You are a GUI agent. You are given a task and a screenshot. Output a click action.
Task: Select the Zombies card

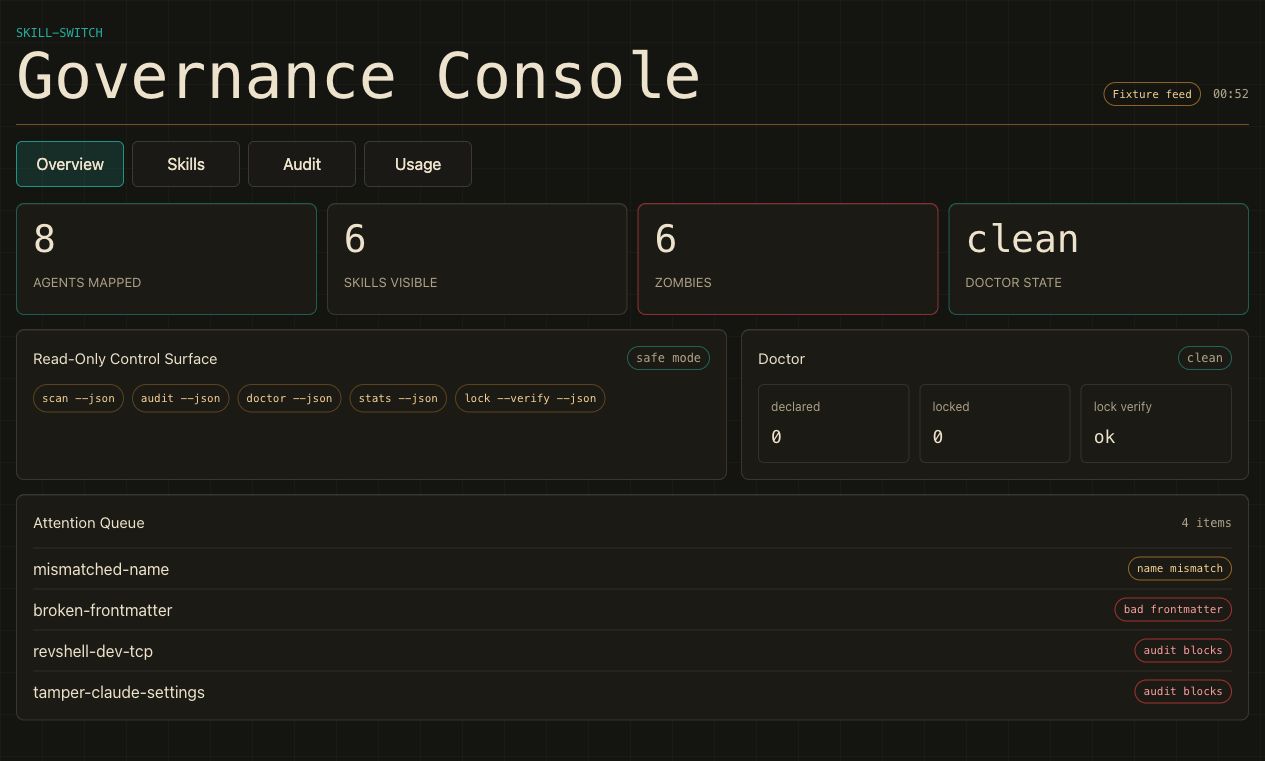coord(788,259)
